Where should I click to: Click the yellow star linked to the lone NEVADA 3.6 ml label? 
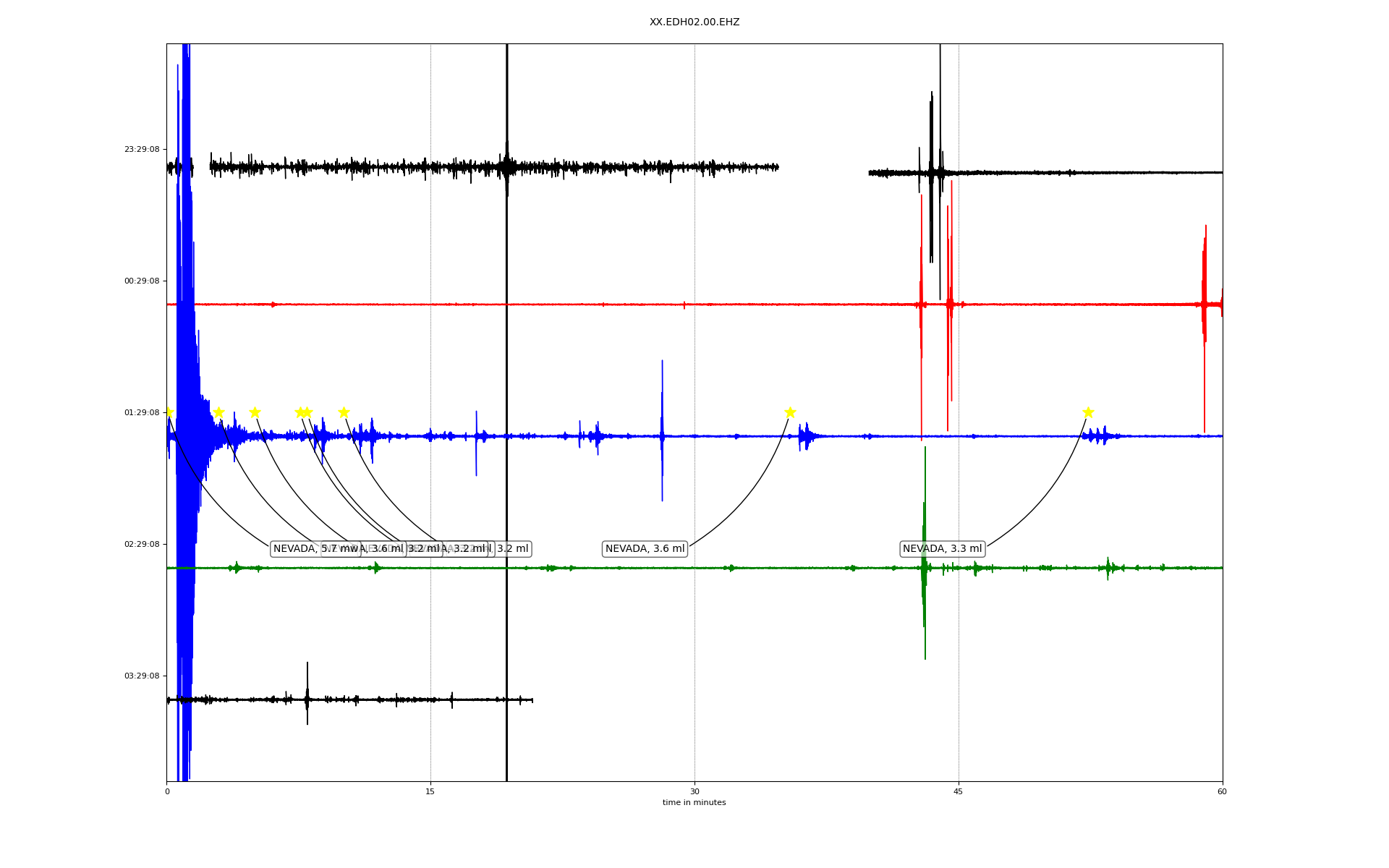pos(790,412)
